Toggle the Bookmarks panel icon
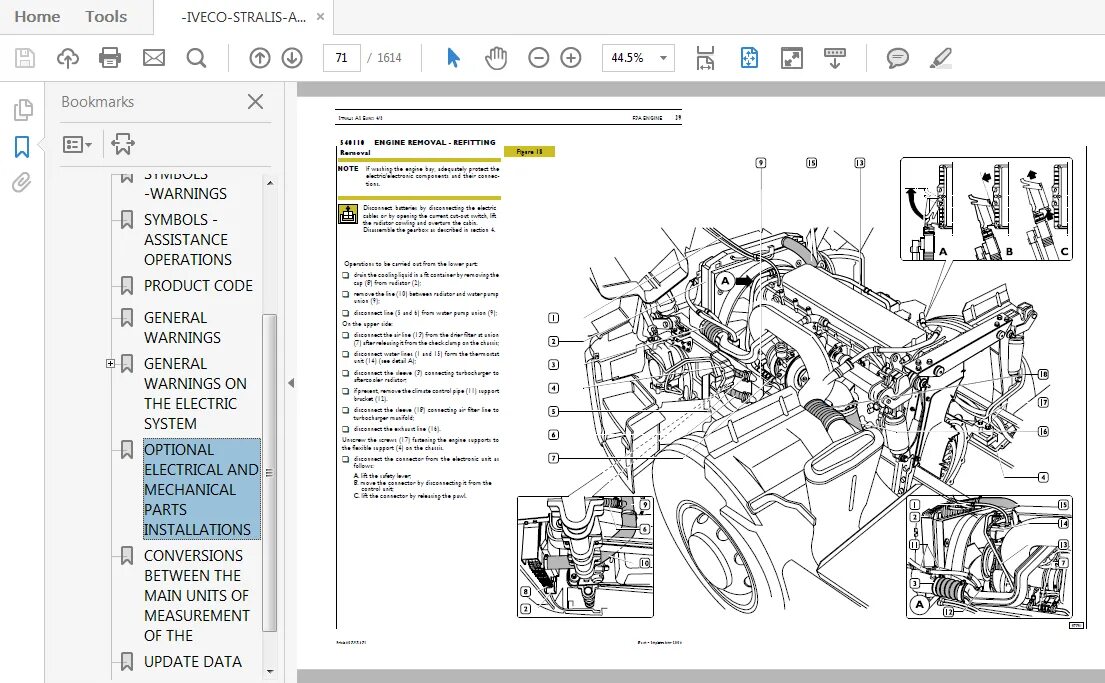Image resolution: width=1105 pixels, height=683 pixels. (22, 147)
